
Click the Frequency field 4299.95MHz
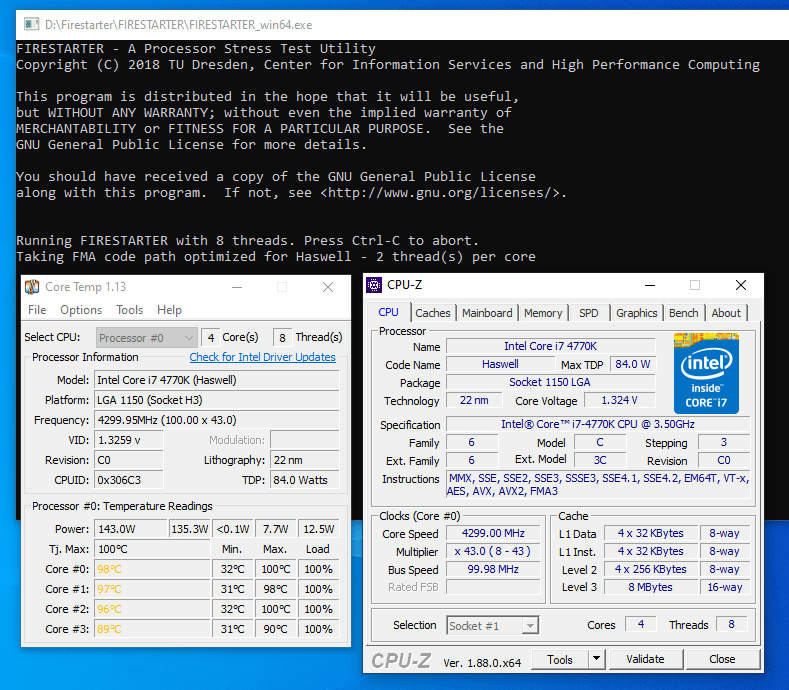(x=217, y=420)
